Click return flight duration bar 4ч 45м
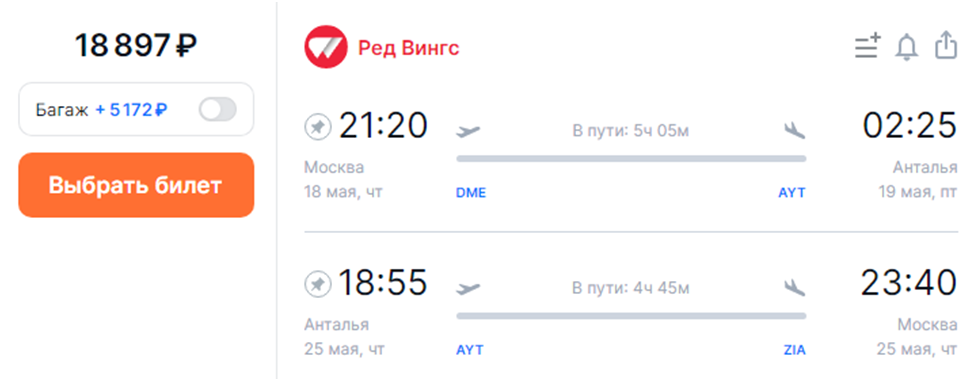 pos(631,316)
